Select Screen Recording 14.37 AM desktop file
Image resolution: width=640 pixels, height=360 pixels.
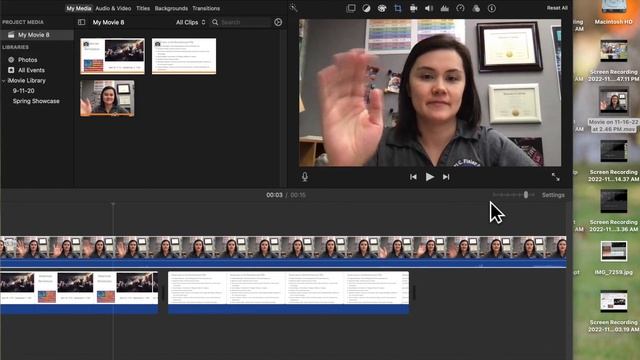[613, 161]
